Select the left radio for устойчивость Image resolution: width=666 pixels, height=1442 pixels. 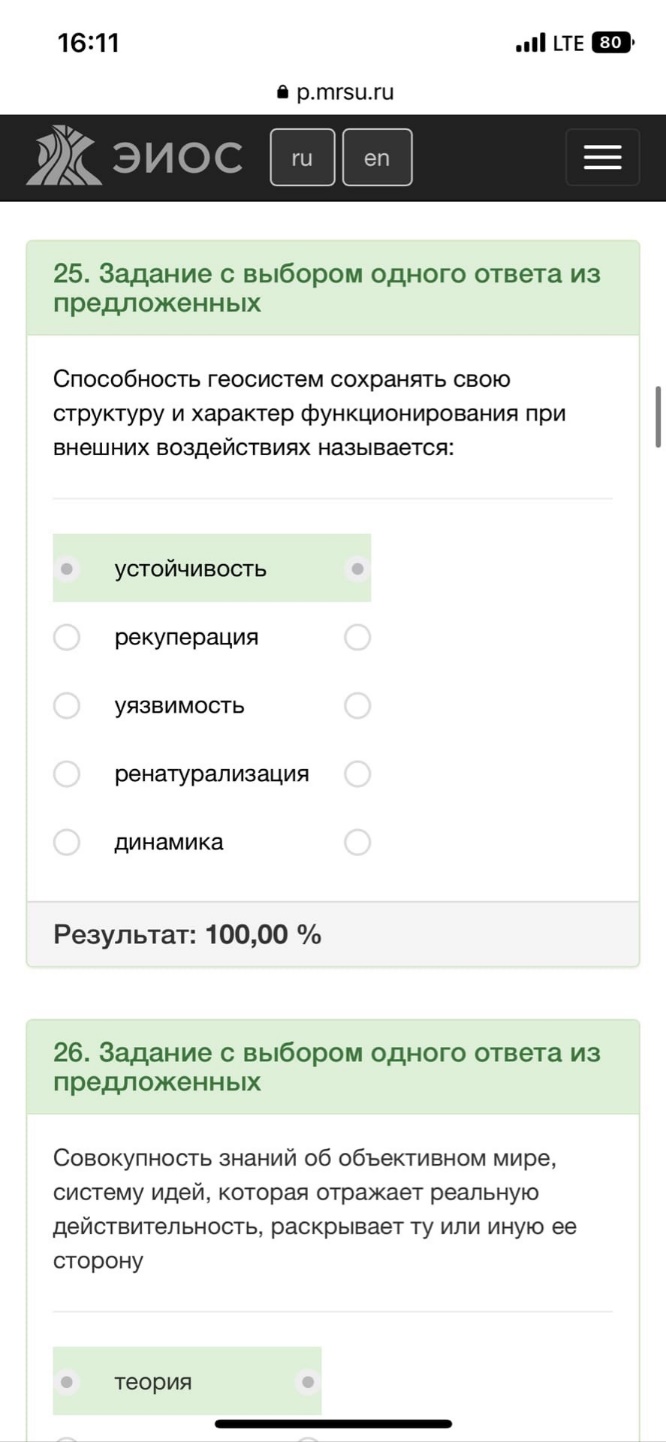click(x=67, y=569)
